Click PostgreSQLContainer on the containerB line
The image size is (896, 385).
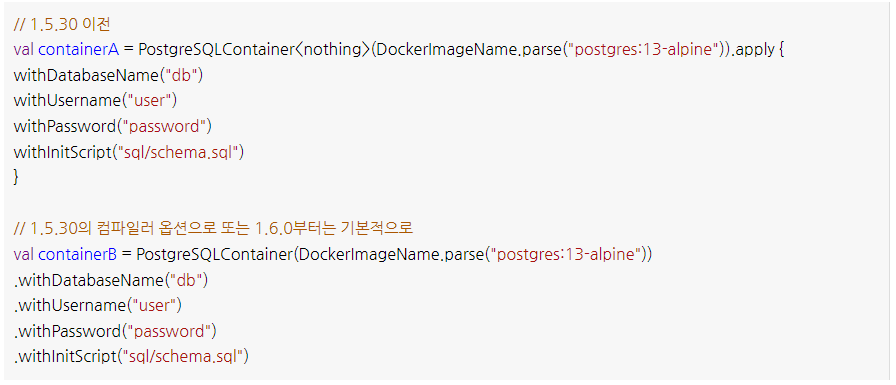pyautogui.click(x=215, y=254)
